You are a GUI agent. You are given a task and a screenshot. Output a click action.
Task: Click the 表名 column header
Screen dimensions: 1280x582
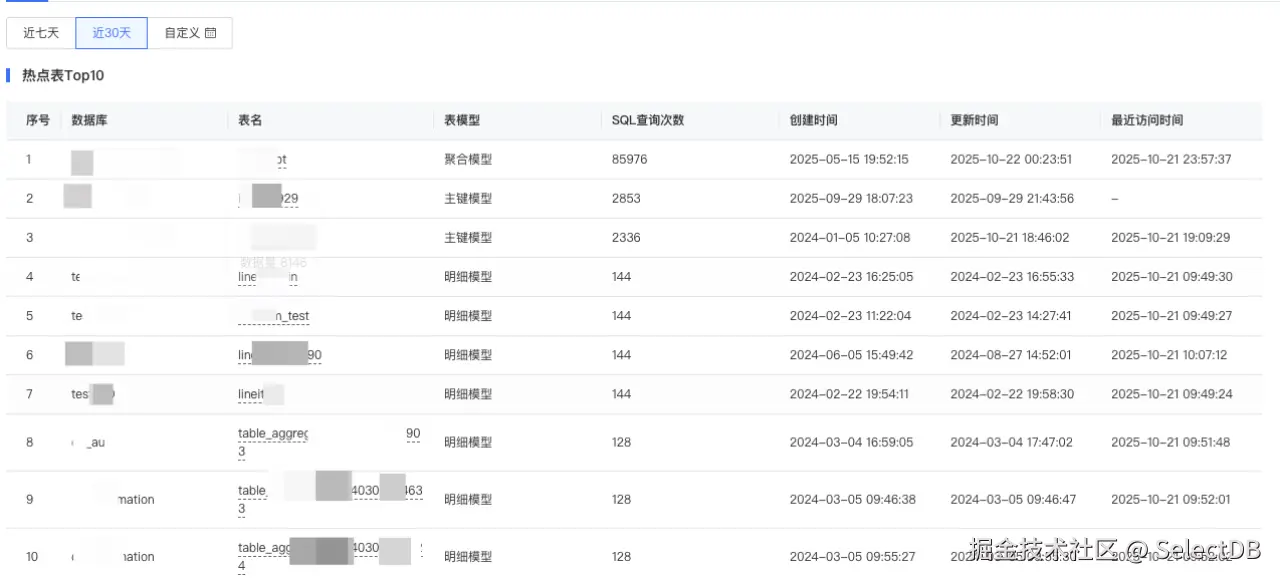(x=250, y=120)
